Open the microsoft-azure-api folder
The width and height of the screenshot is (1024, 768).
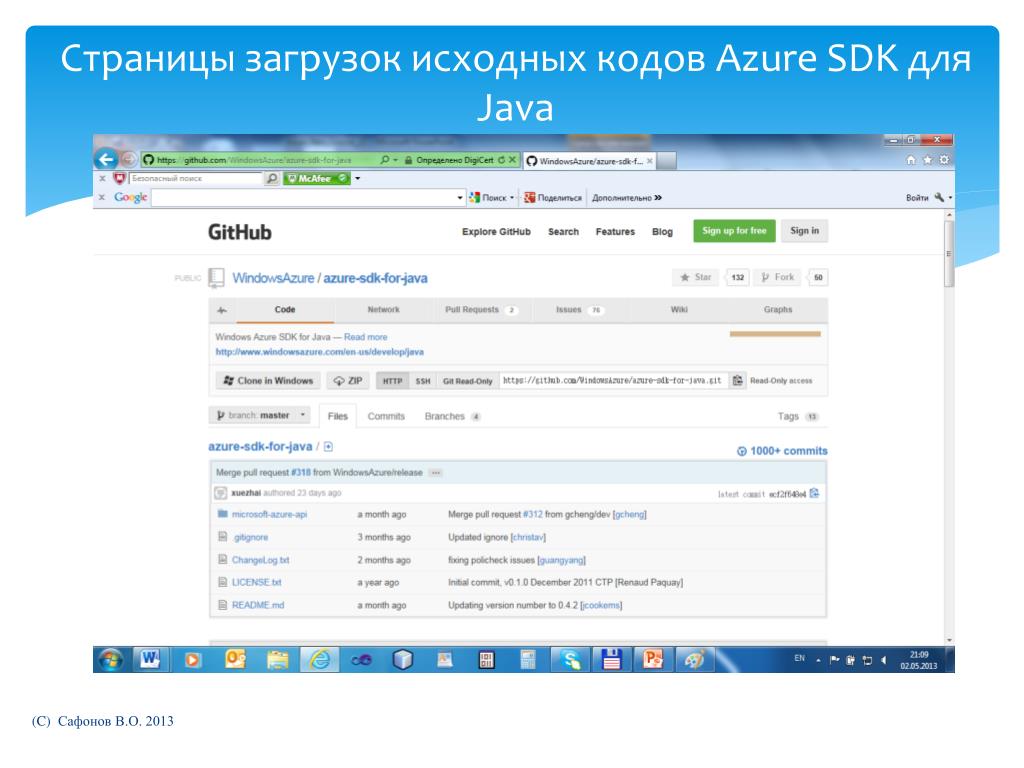[x=269, y=514]
